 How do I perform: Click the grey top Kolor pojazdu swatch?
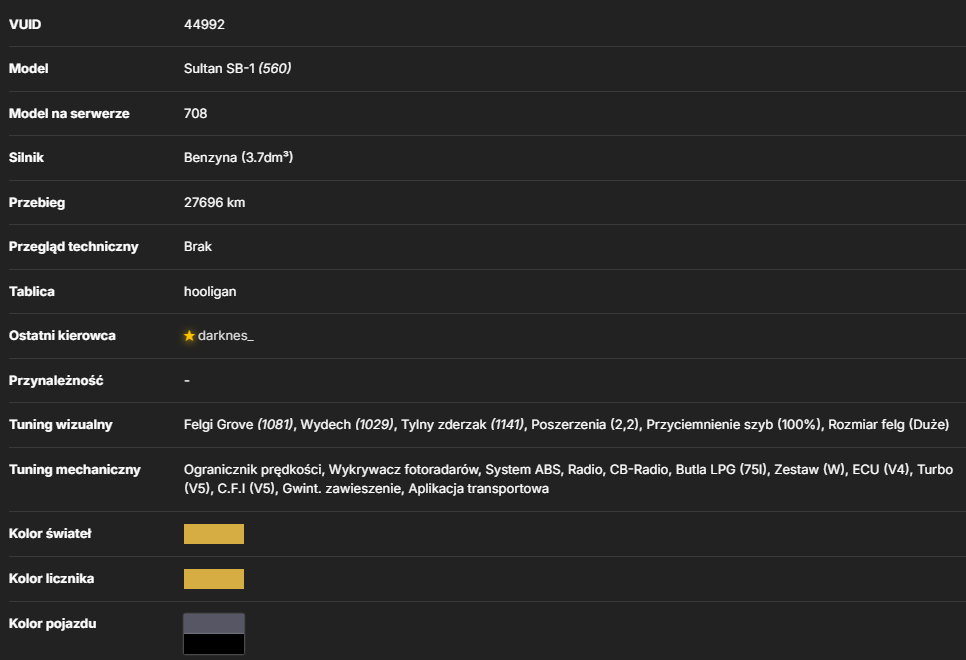(x=214, y=624)
